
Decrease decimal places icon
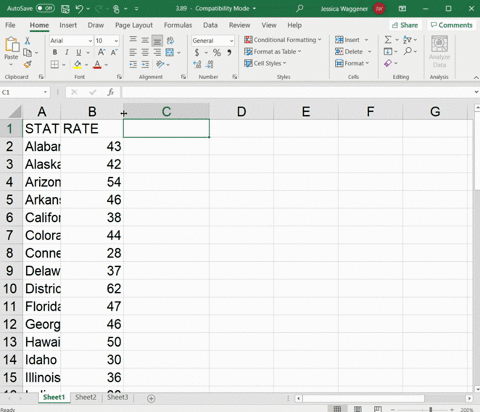[209, 64]
